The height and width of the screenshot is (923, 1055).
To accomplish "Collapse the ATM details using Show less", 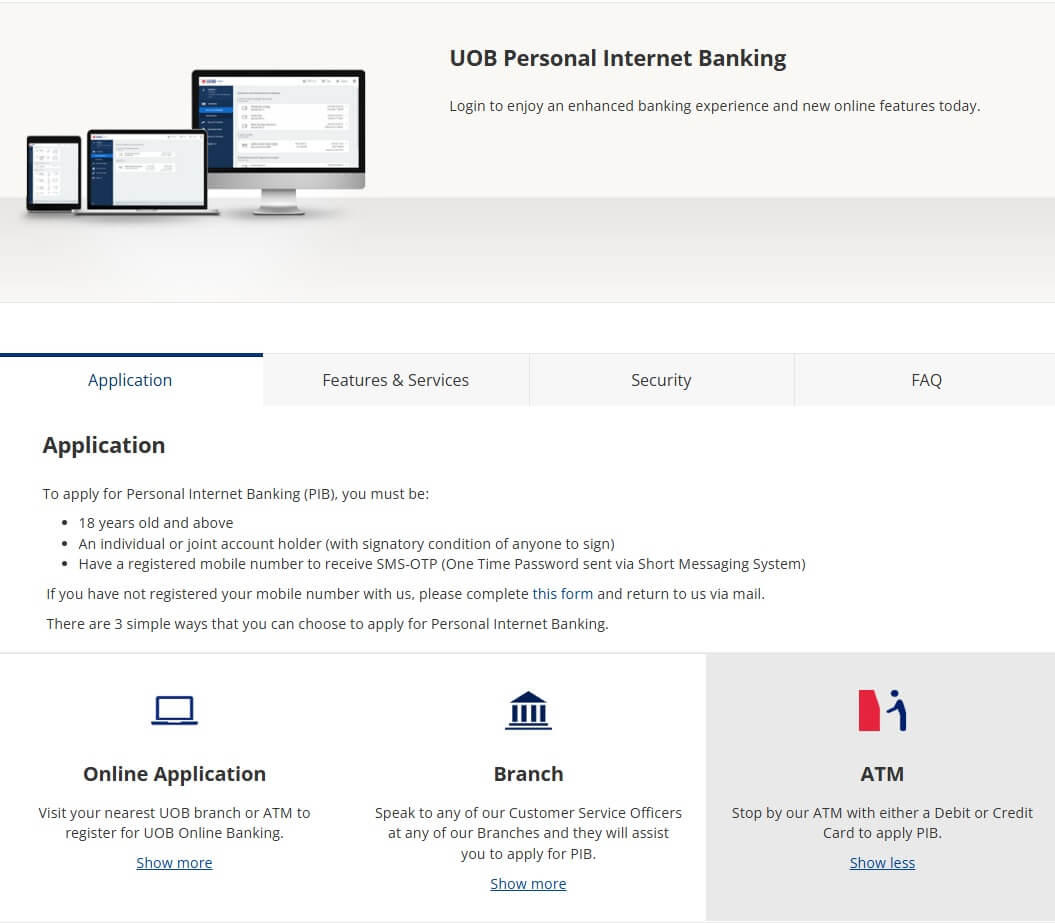I will (882, 862).
